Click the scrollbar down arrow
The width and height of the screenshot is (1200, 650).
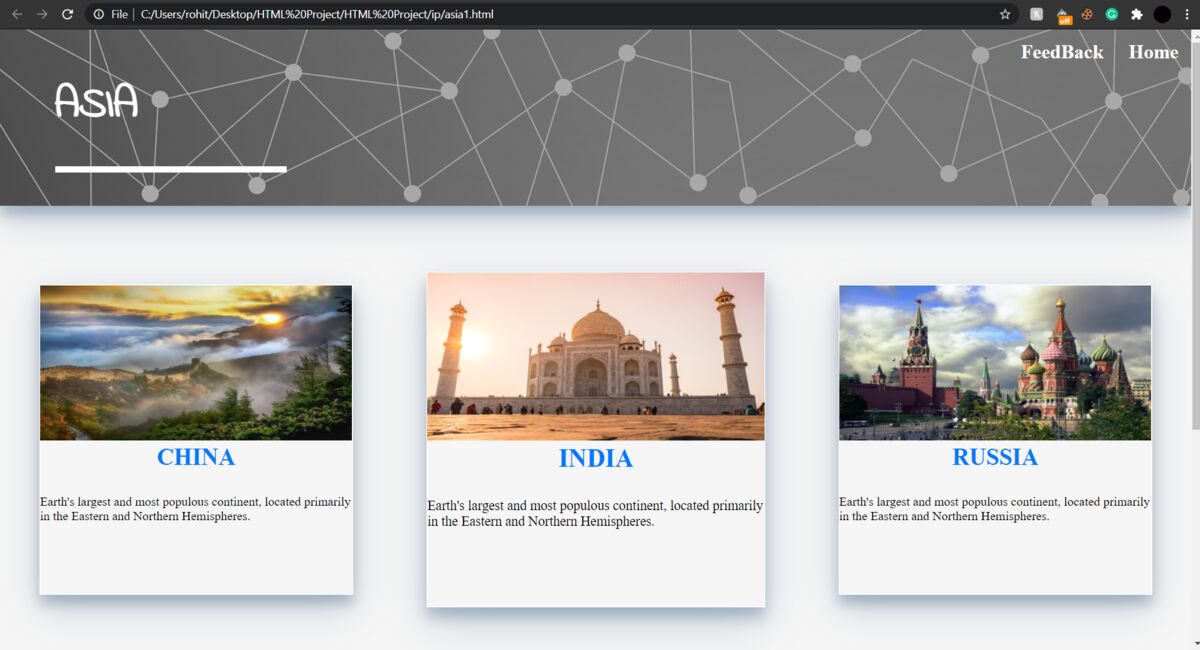(1195, 643)
